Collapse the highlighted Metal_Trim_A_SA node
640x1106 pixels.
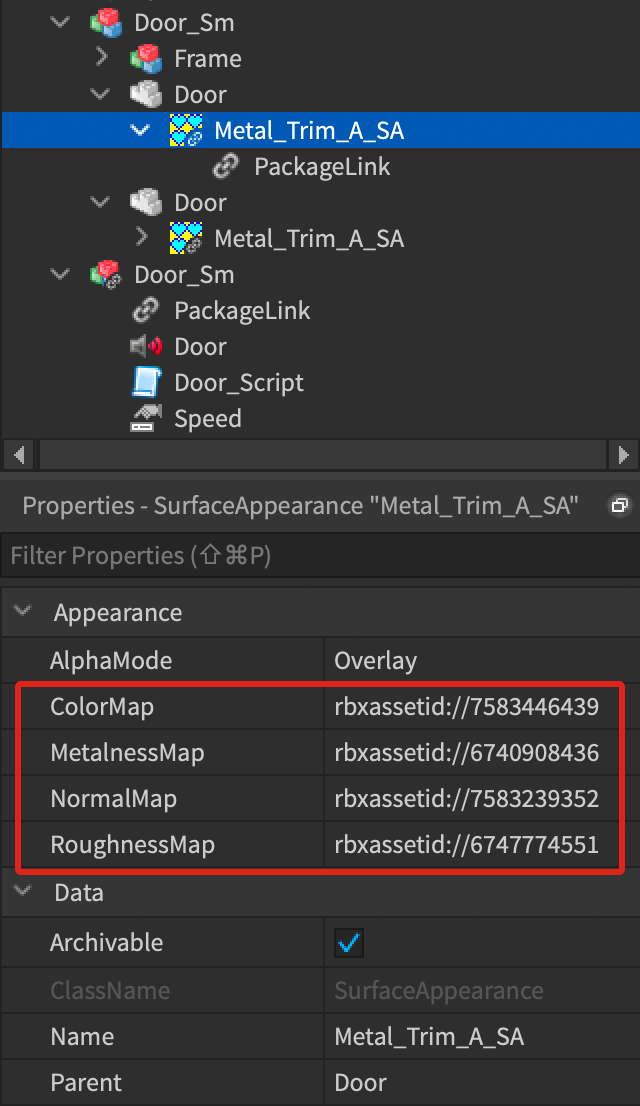pyautogui.click(x=140, y=130)
